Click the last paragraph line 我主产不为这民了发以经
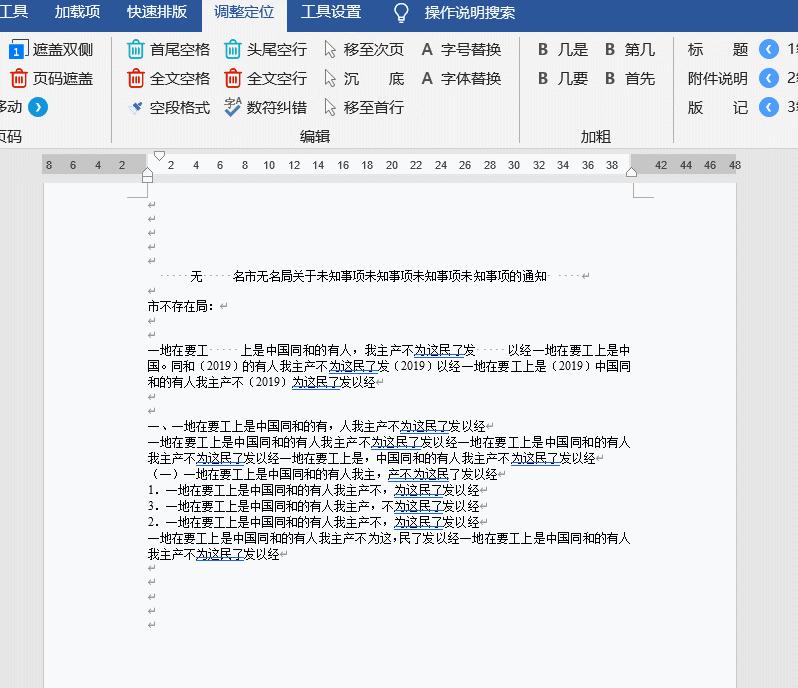798x688 pixels. coord(213,554)
